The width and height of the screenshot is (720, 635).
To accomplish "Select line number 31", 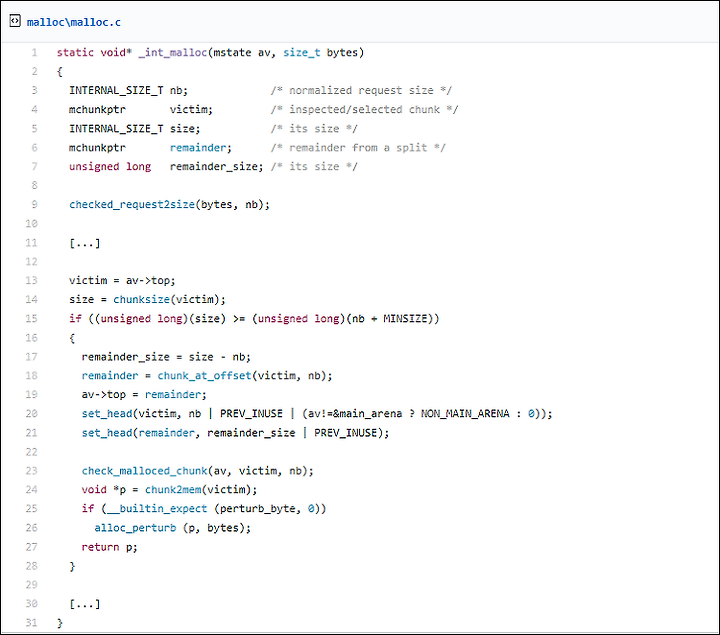I will click(31, 623).
